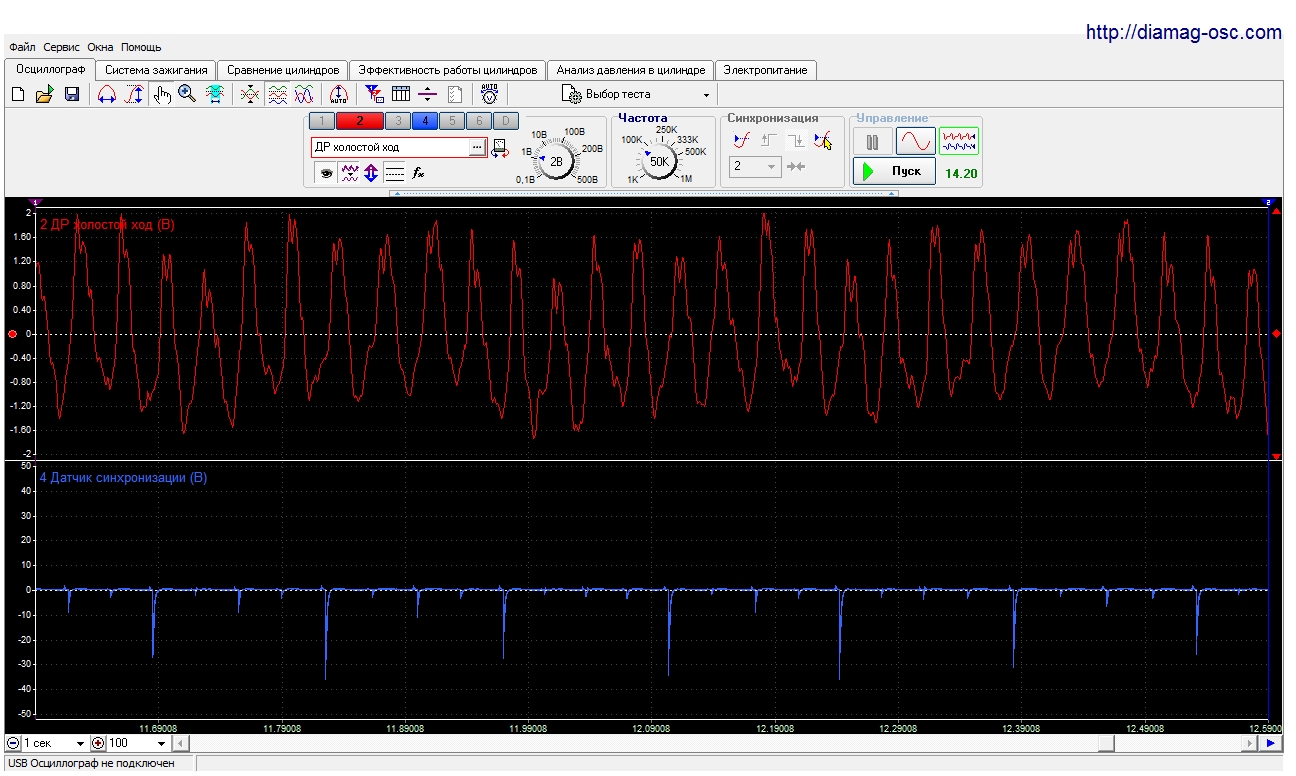
Task: Toggle the blue channel 4 button
Action: click(x=424, y=121)
